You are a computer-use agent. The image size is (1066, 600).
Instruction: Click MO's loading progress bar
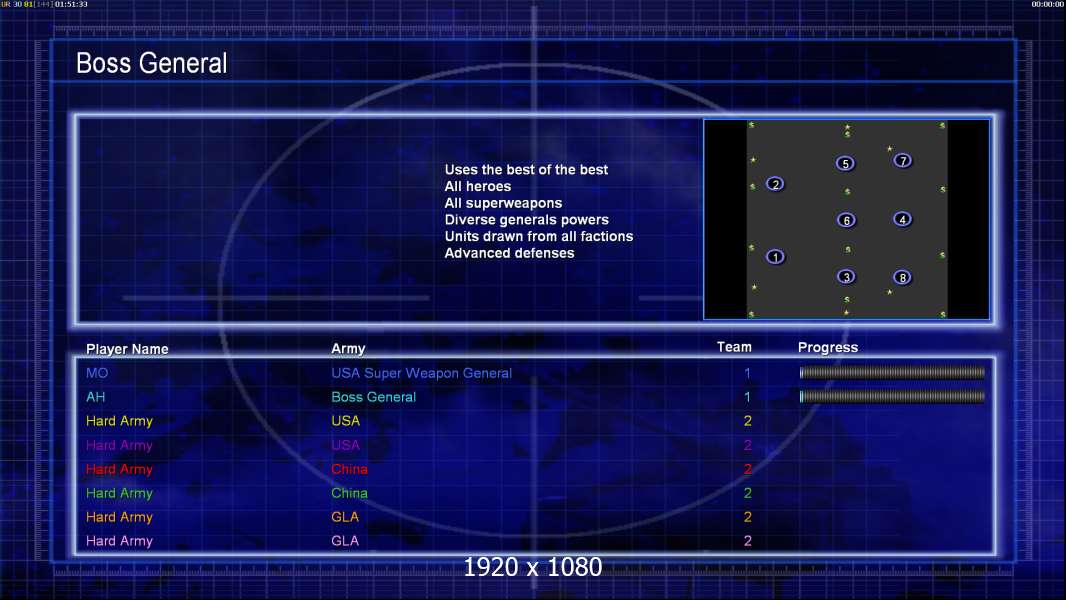click(x=892, y=372)
